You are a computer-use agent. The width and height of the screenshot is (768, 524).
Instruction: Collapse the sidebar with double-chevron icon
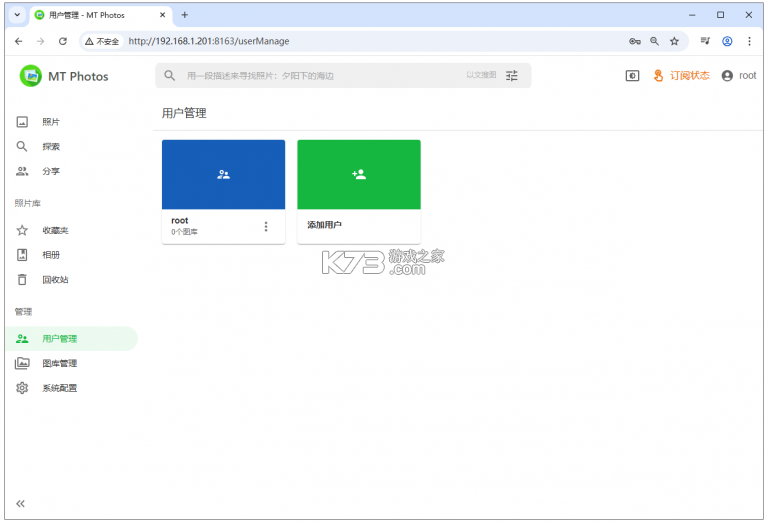[x=20, y=503]
